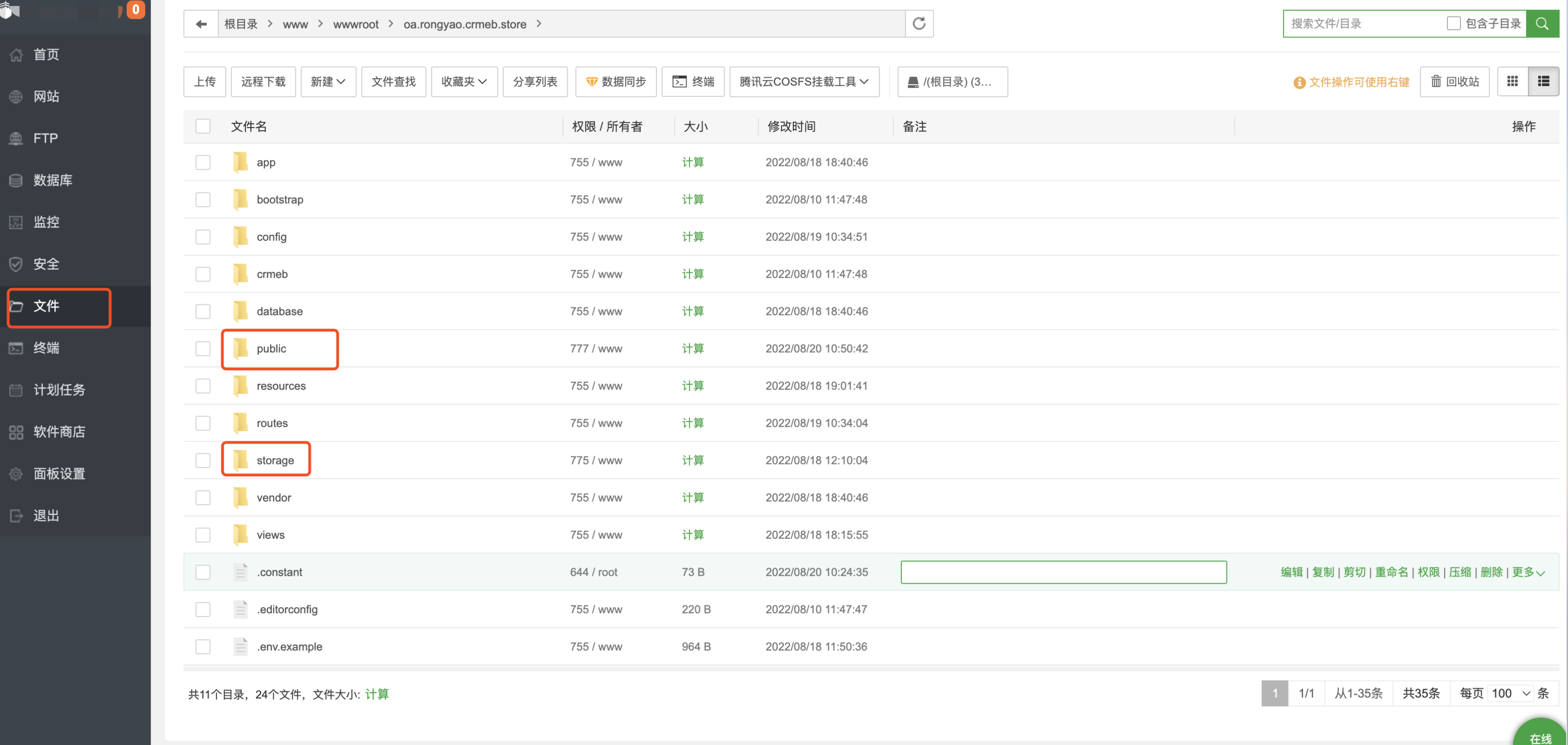
Task: Click the 文件查找 button
Action: coord(393,82)
